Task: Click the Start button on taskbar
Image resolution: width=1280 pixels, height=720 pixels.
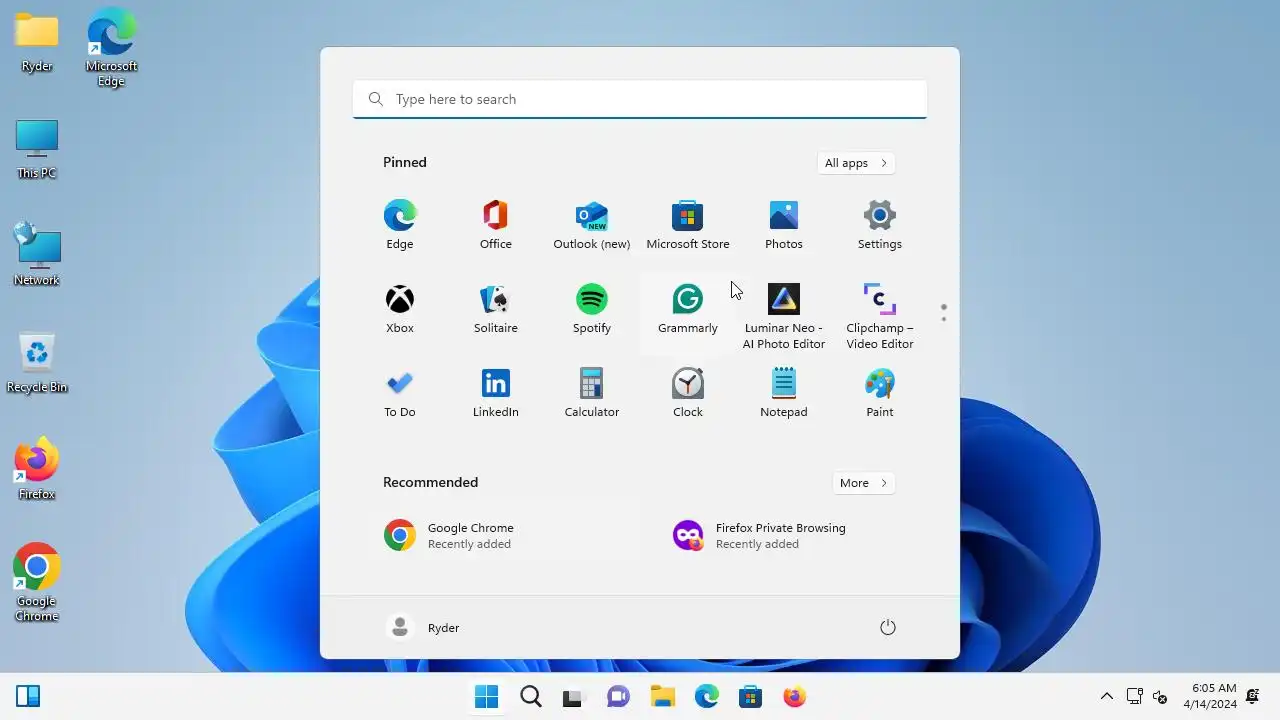Action: [x=487, y=697]
